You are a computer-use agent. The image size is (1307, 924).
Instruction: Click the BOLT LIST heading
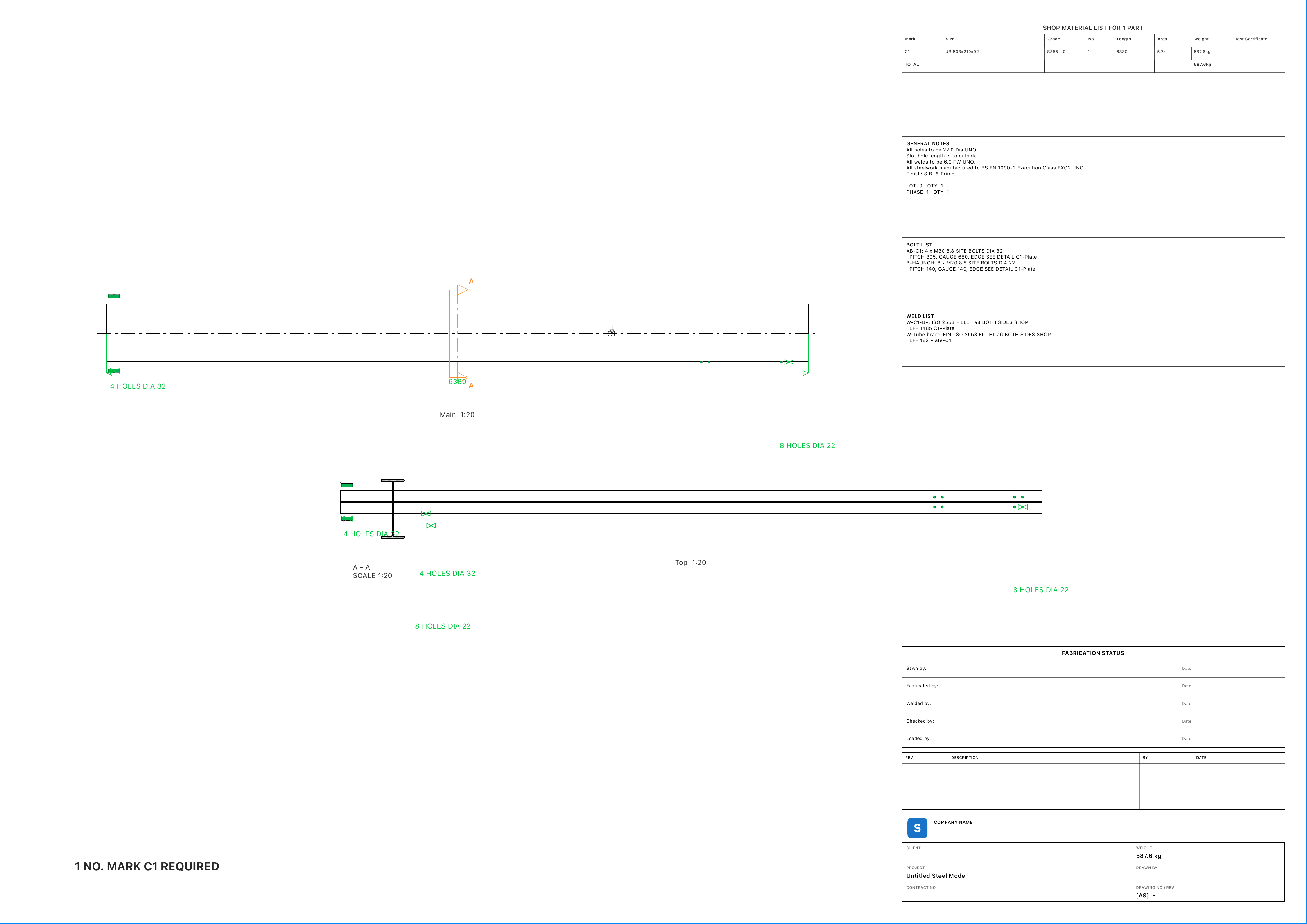click(919, 245)
